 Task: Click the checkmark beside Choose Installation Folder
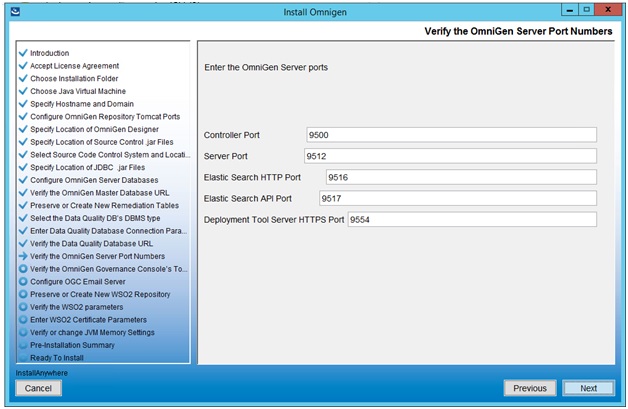click(23, 78)
